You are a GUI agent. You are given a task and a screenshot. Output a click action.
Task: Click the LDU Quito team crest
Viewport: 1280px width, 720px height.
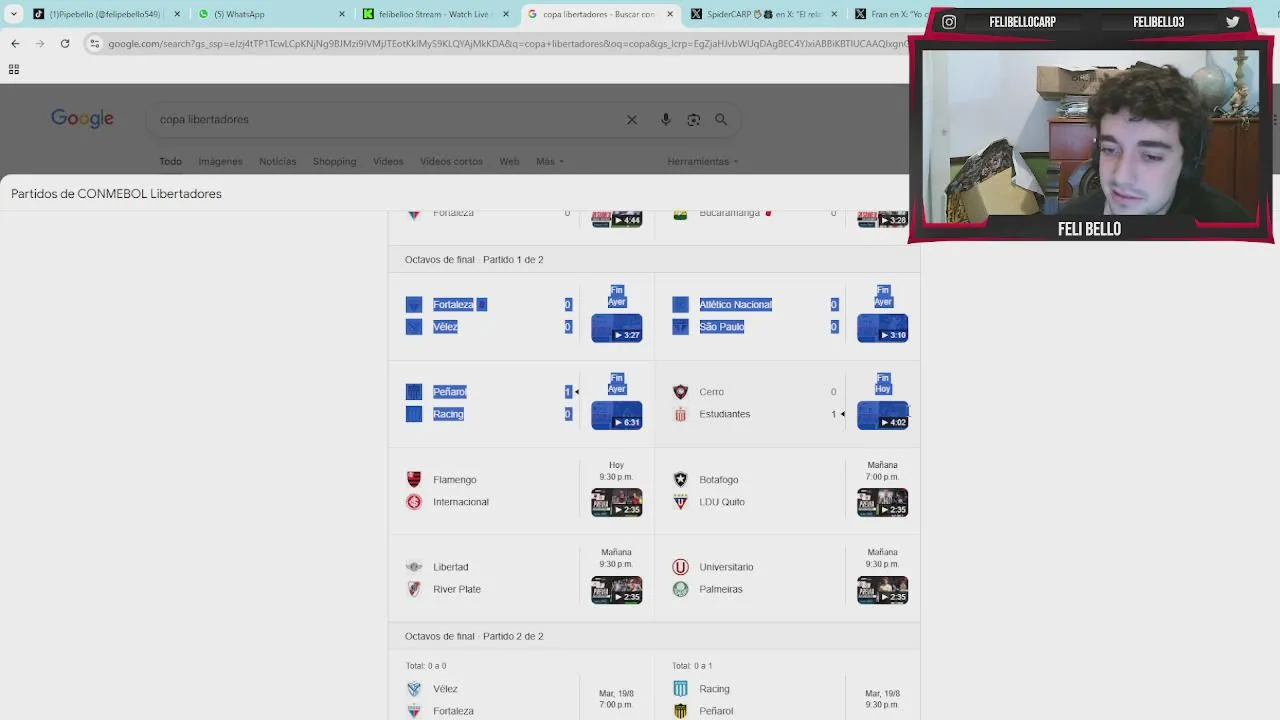680,502
